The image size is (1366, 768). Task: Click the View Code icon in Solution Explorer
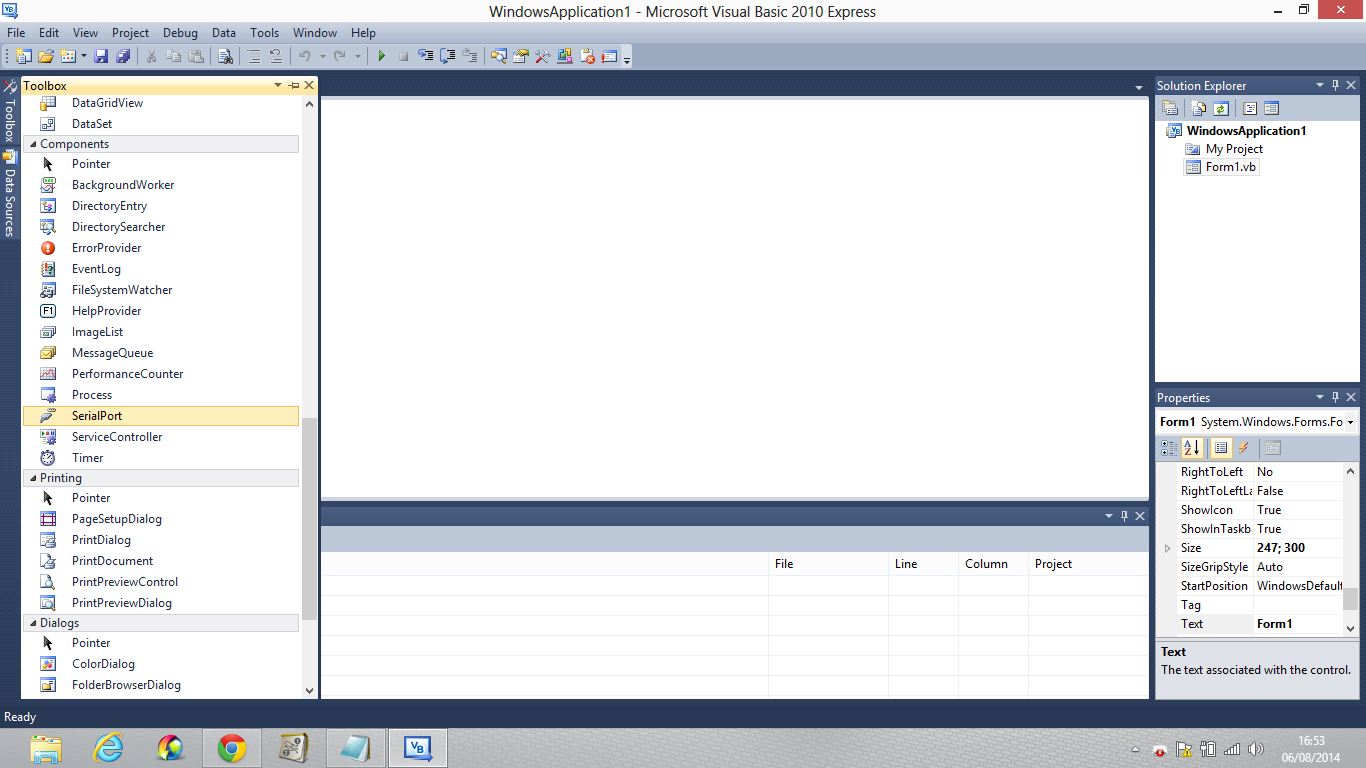coord(1250,108)
